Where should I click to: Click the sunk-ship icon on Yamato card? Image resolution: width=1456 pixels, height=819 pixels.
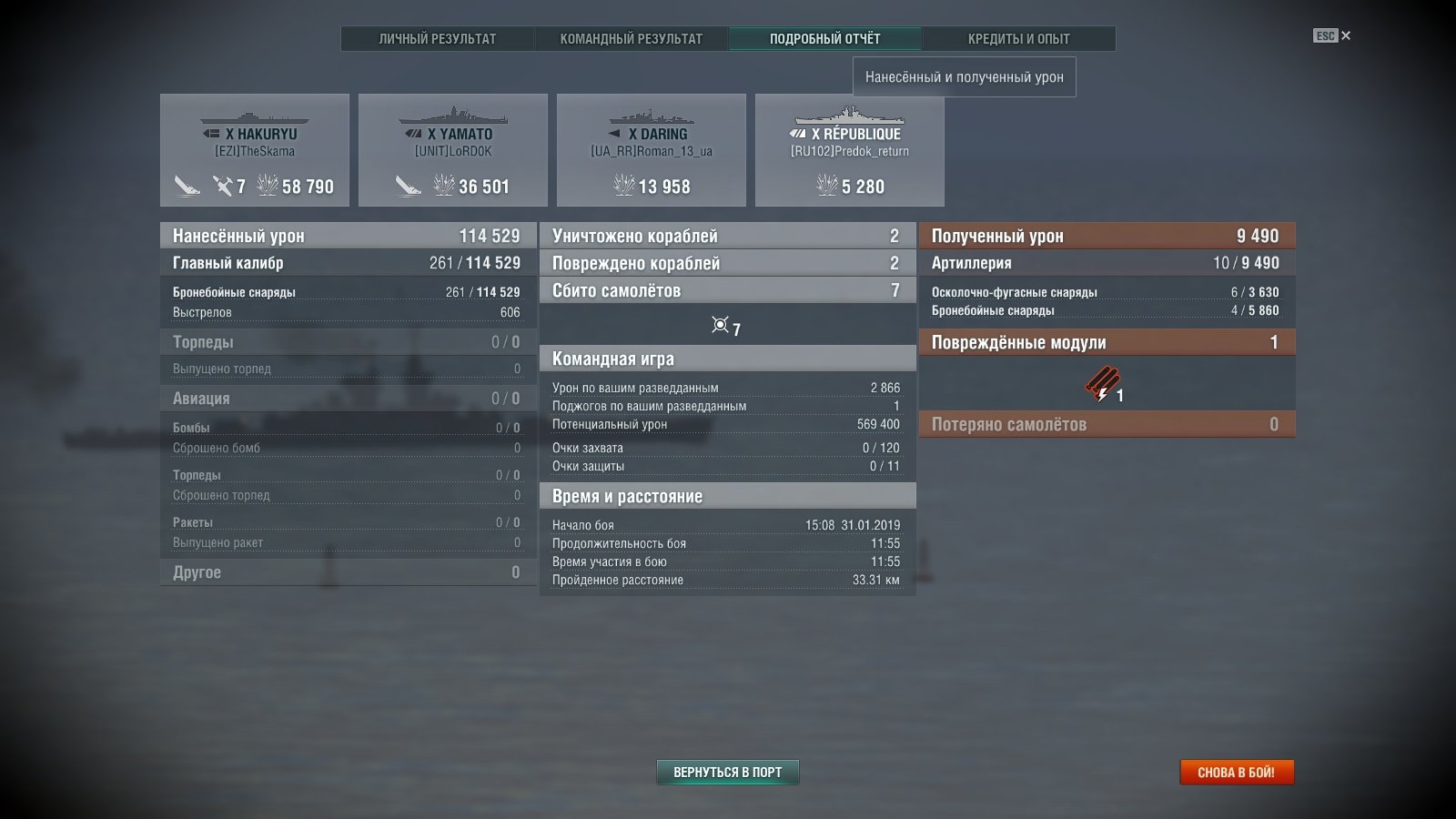409,186
